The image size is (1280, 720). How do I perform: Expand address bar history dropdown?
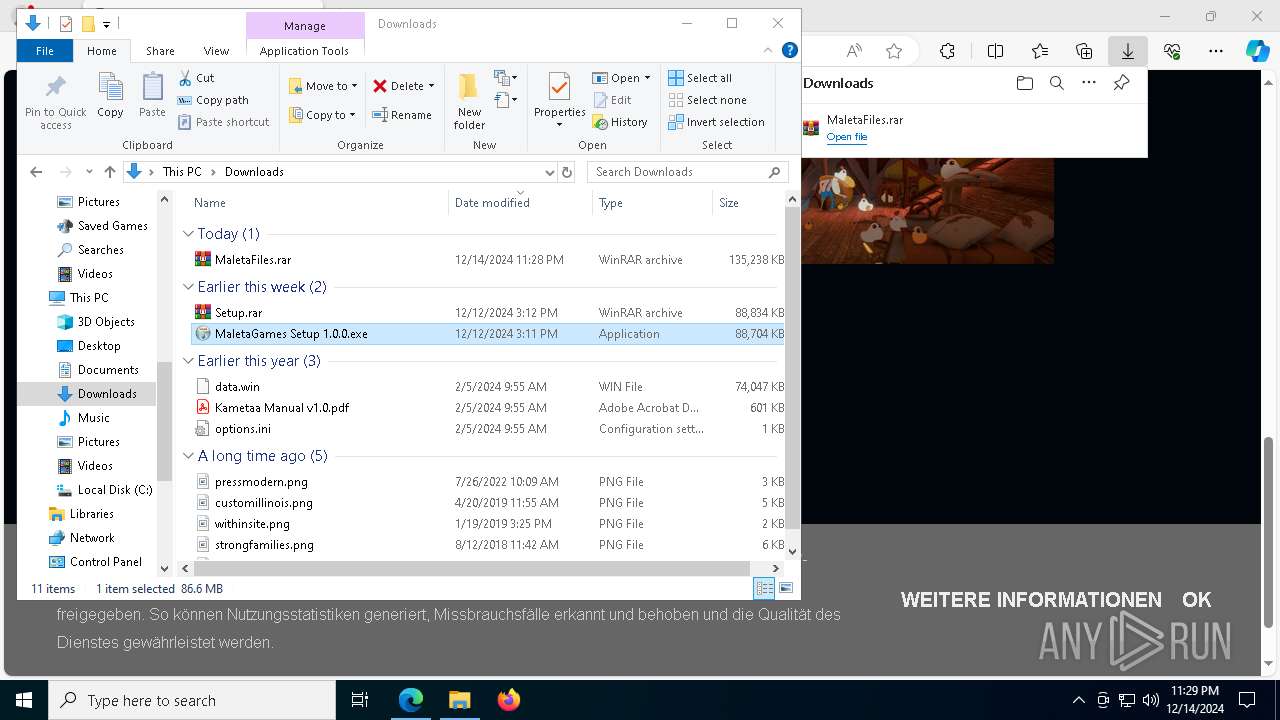coord(549,172)
